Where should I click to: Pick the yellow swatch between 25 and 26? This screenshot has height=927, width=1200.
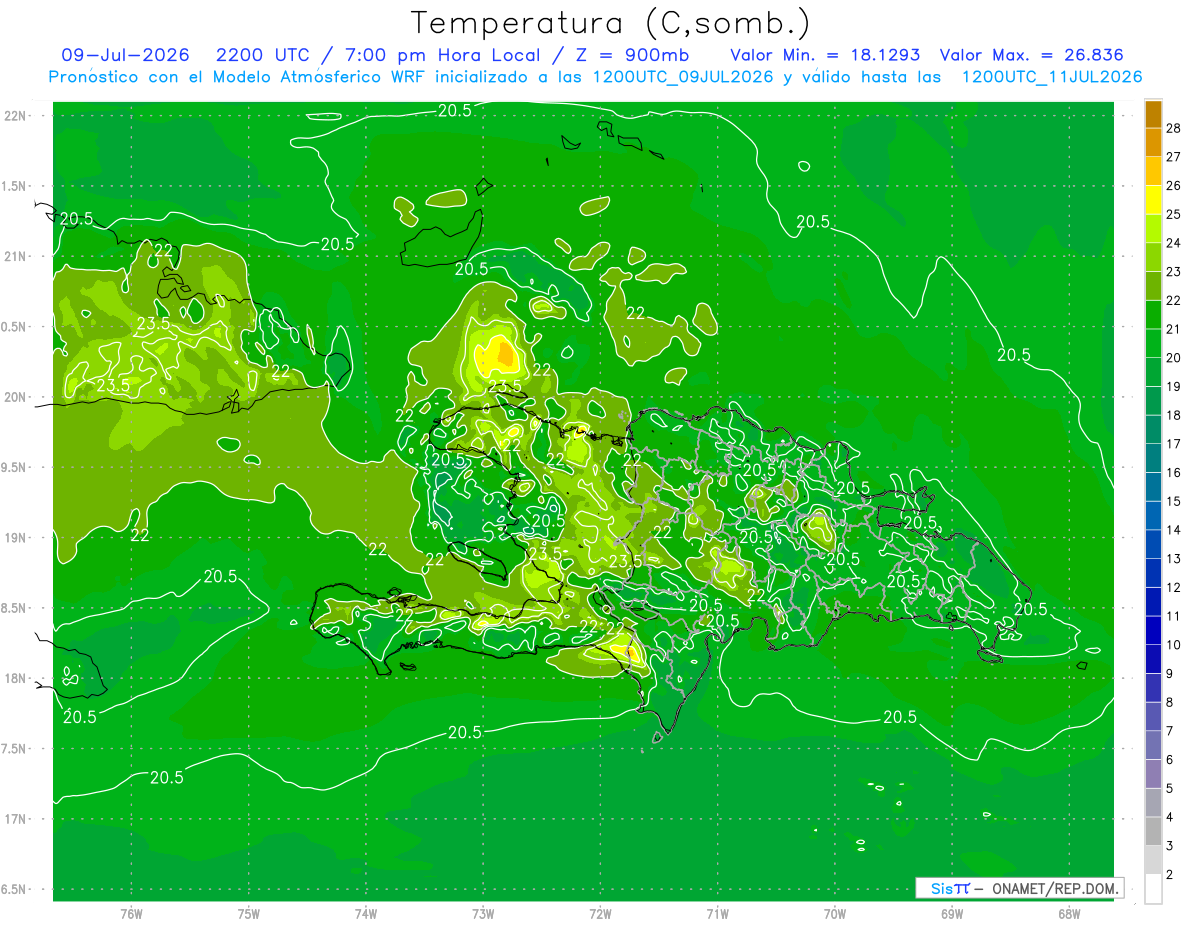[1153, 199]
